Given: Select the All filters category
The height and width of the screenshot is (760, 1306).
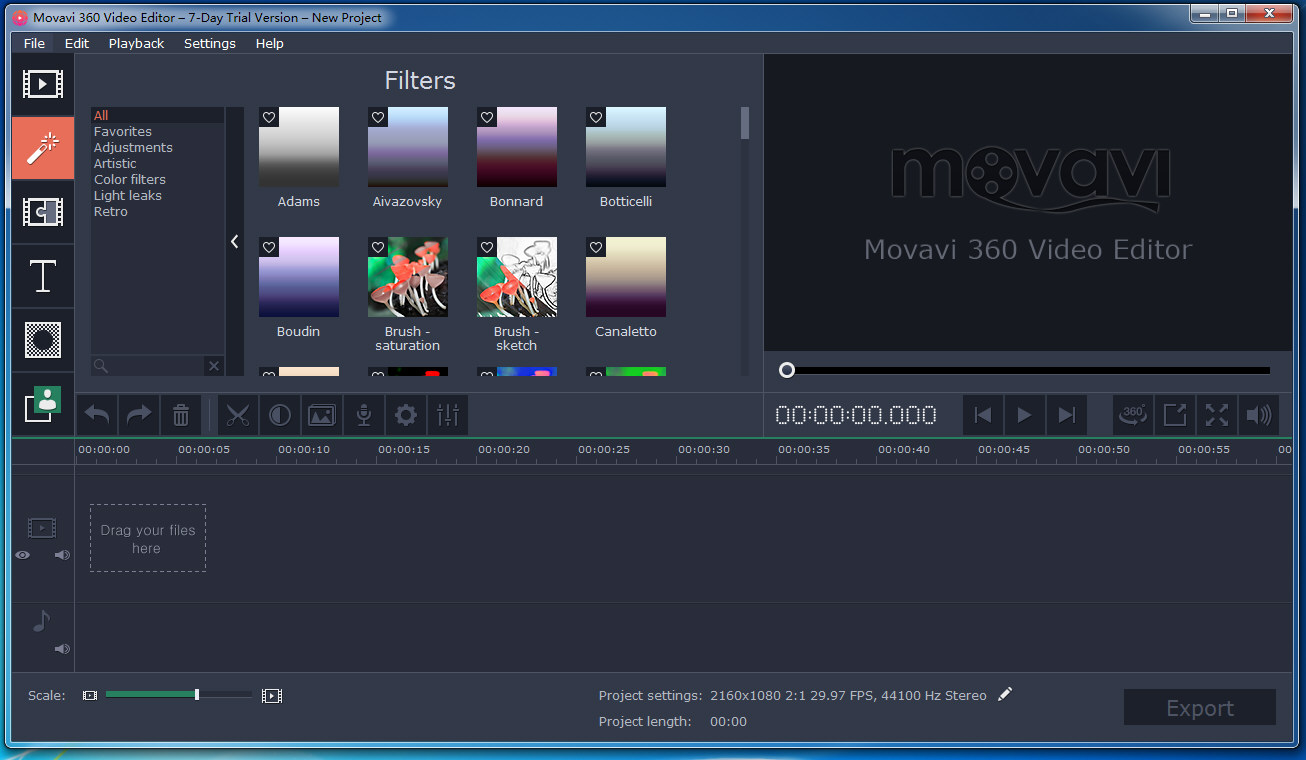Looking at the screenshot, I should pyautogui.click(x=158, y=116).
